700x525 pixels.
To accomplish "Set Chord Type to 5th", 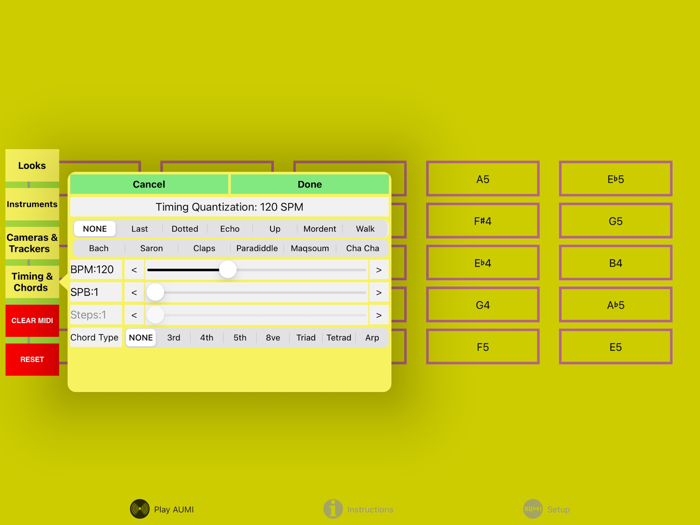I will (x=240, y=338).
